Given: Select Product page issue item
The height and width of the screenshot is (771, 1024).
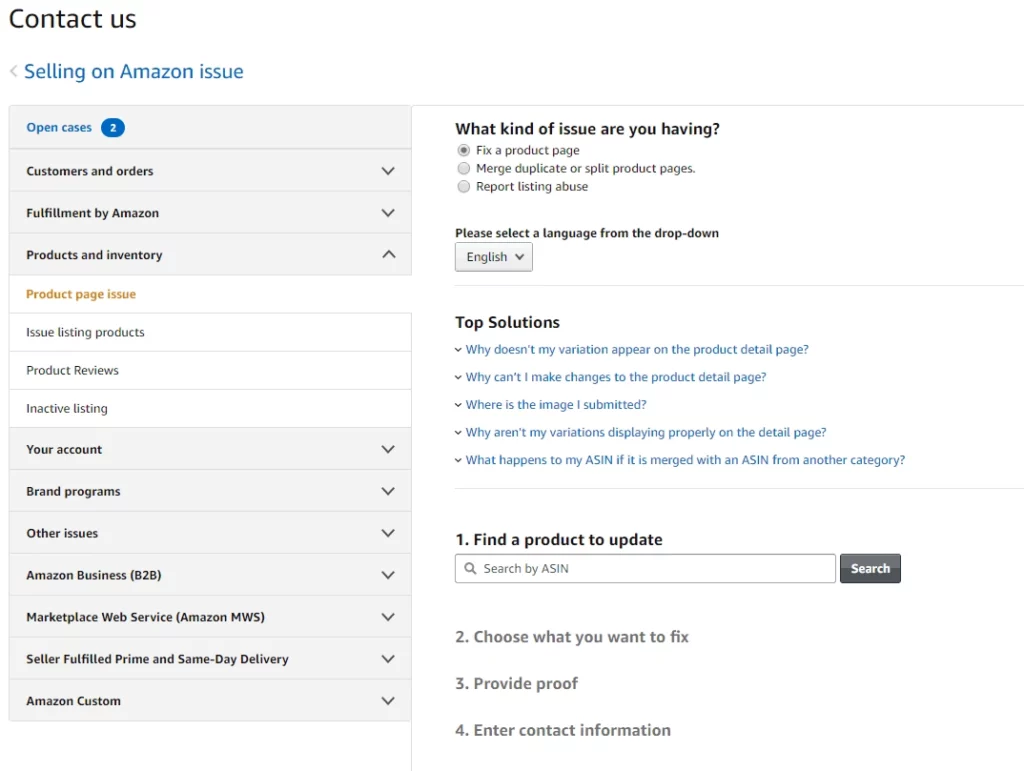Looking at the screenshot, I should pos(210,294).
